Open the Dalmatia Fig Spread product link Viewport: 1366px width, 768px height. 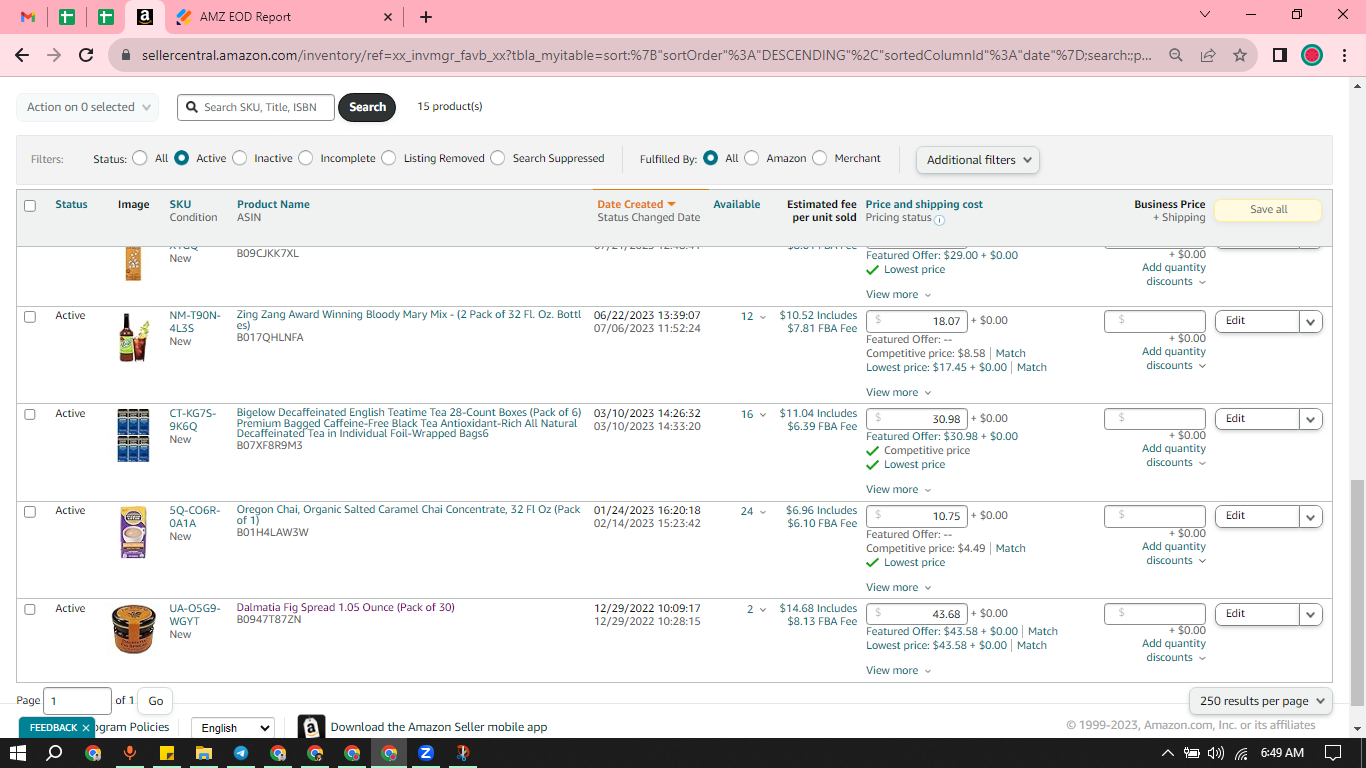point(345,607)
